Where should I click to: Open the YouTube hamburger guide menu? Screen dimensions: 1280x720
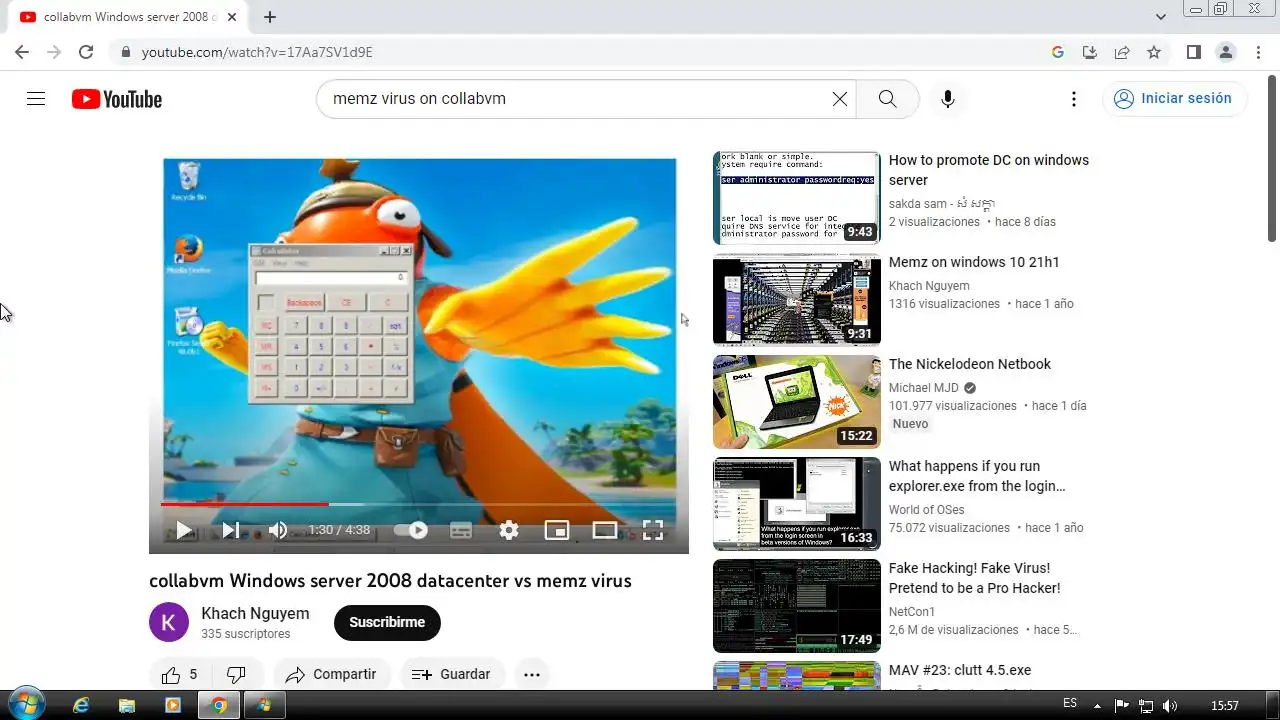36,99
